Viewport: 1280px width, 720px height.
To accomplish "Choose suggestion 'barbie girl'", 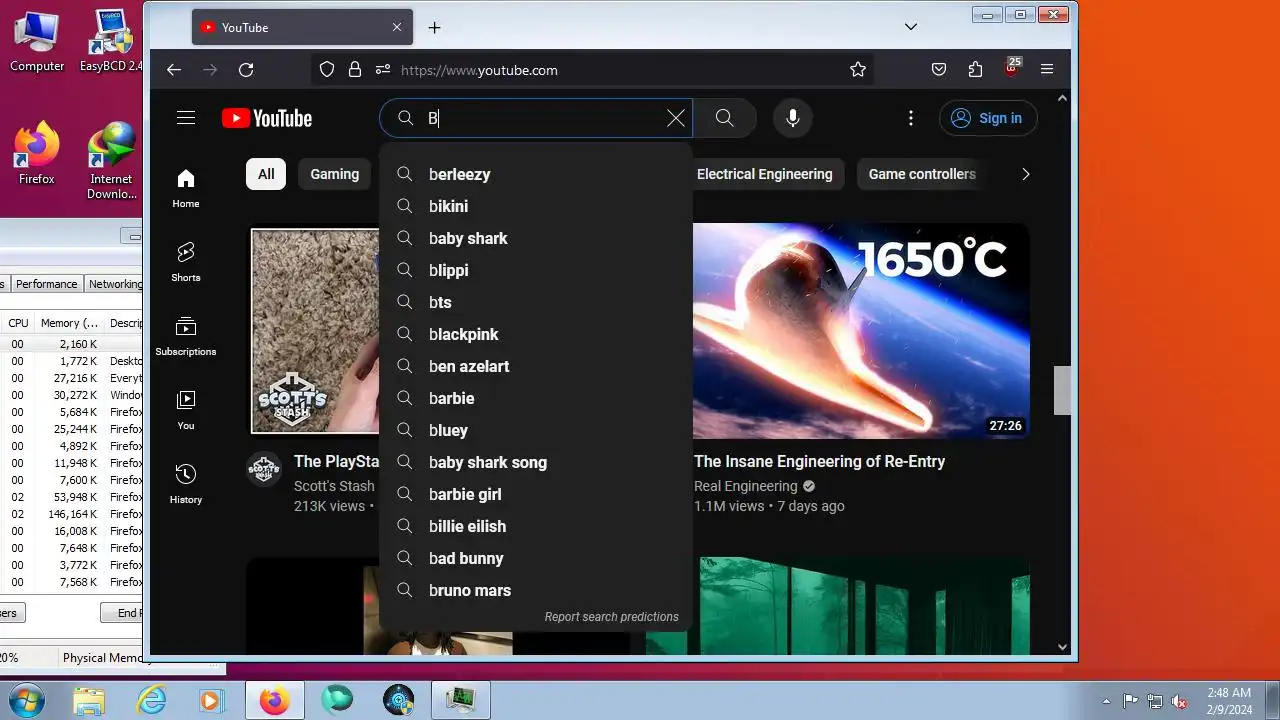I will coord(536,494).
